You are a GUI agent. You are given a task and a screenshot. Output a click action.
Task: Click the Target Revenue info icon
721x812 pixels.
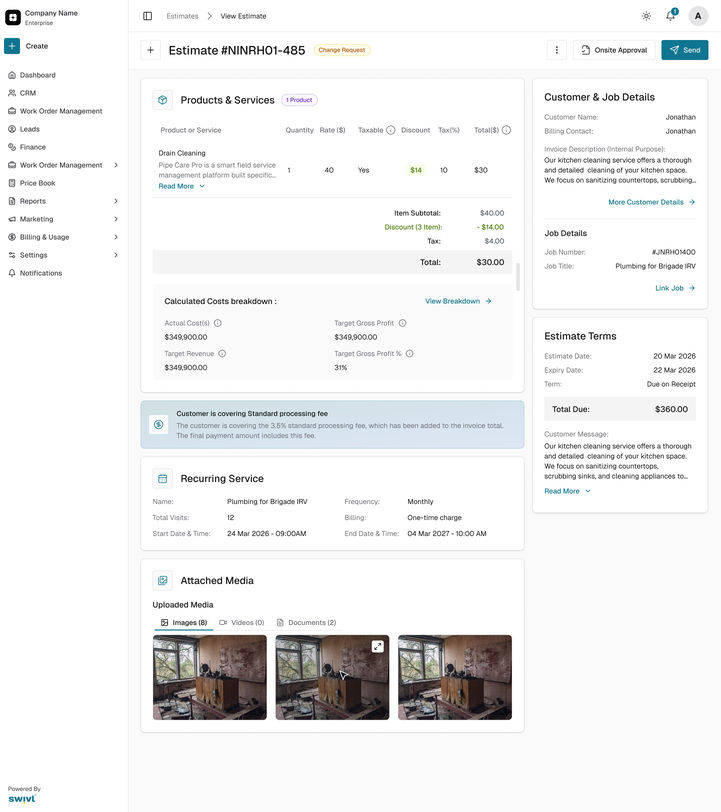tap(222, 354)
